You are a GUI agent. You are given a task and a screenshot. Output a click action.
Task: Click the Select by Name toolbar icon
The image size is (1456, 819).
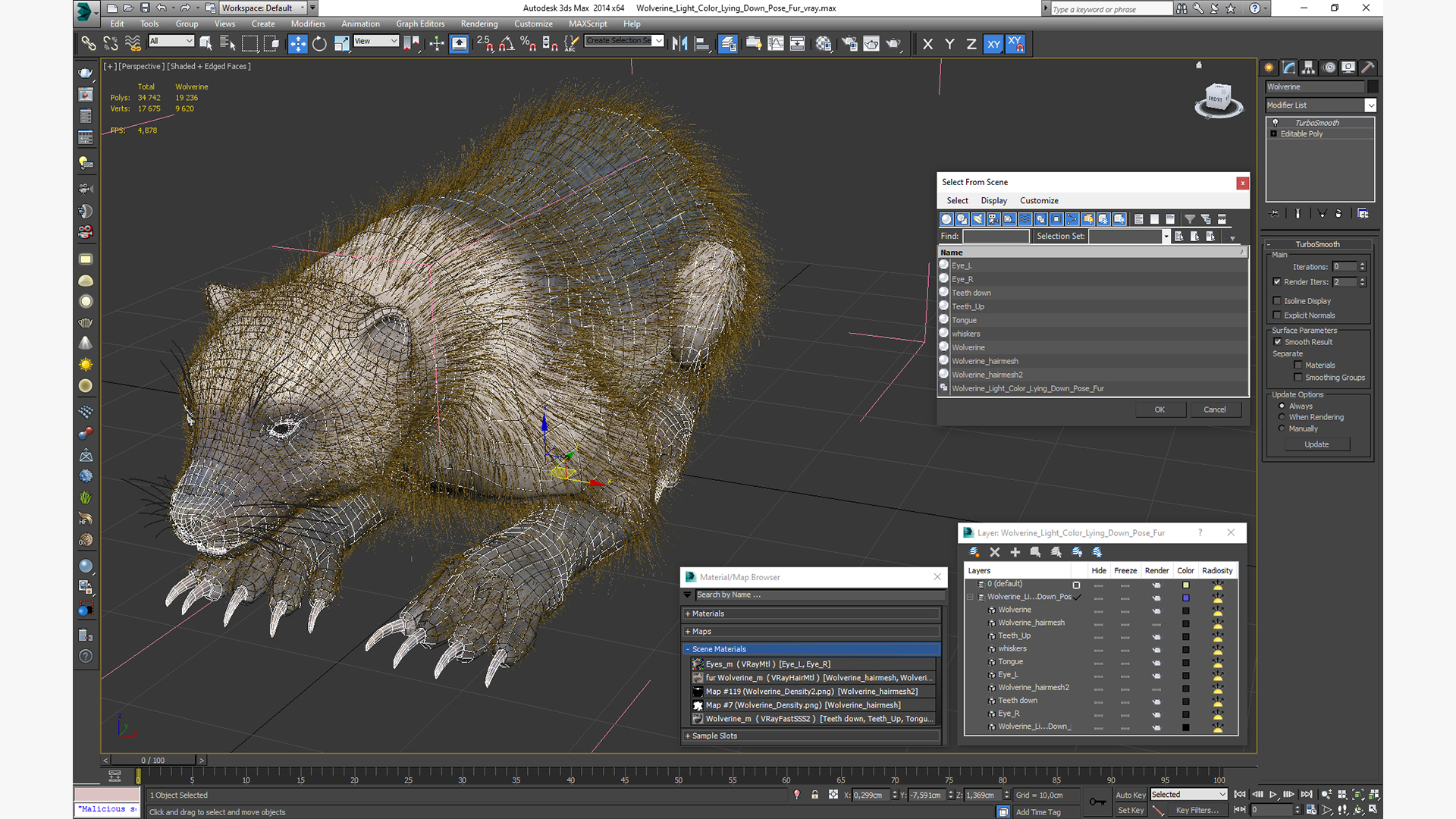227,44
